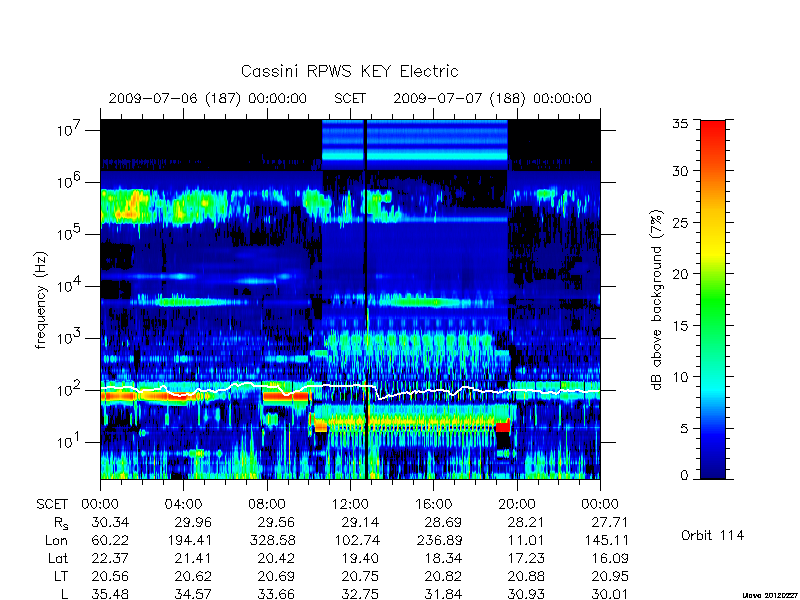Click the SCET time tick "16:00"
The image size is (800, 600).
(433, 504)
